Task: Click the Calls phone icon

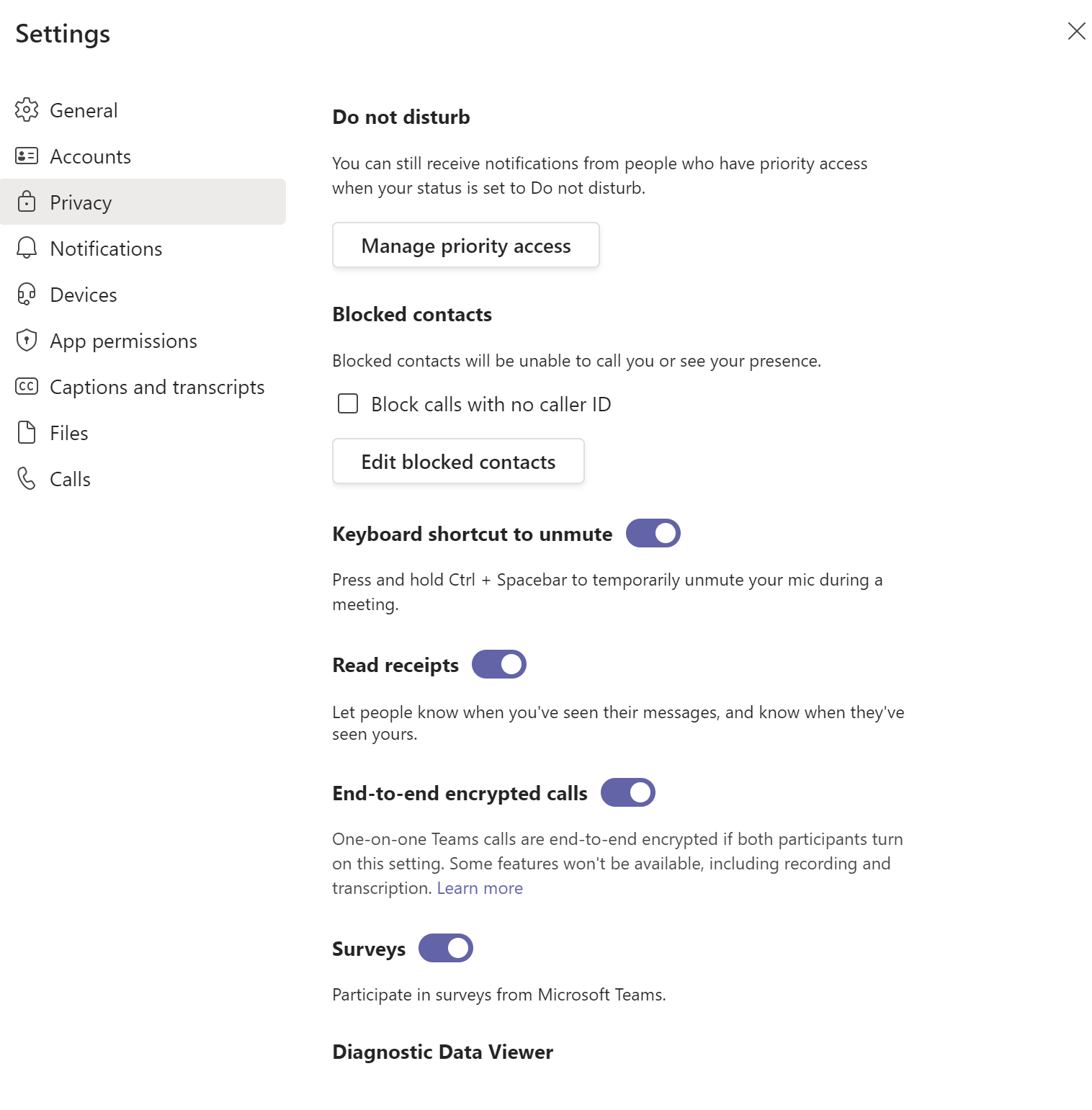Action: (27, 479)
